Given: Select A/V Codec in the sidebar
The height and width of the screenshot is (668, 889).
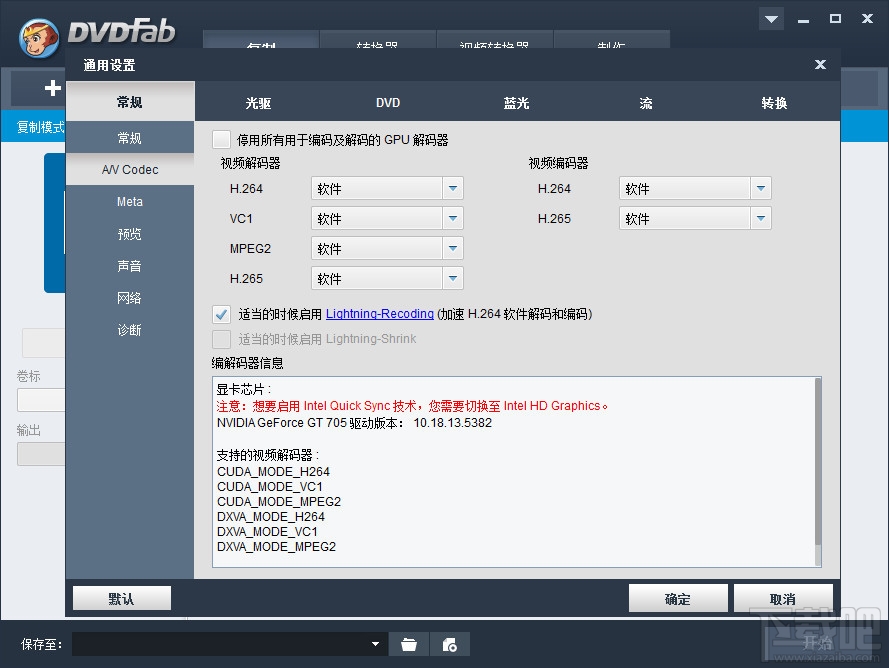Looking at the screenshot, I should click(129, 169).
